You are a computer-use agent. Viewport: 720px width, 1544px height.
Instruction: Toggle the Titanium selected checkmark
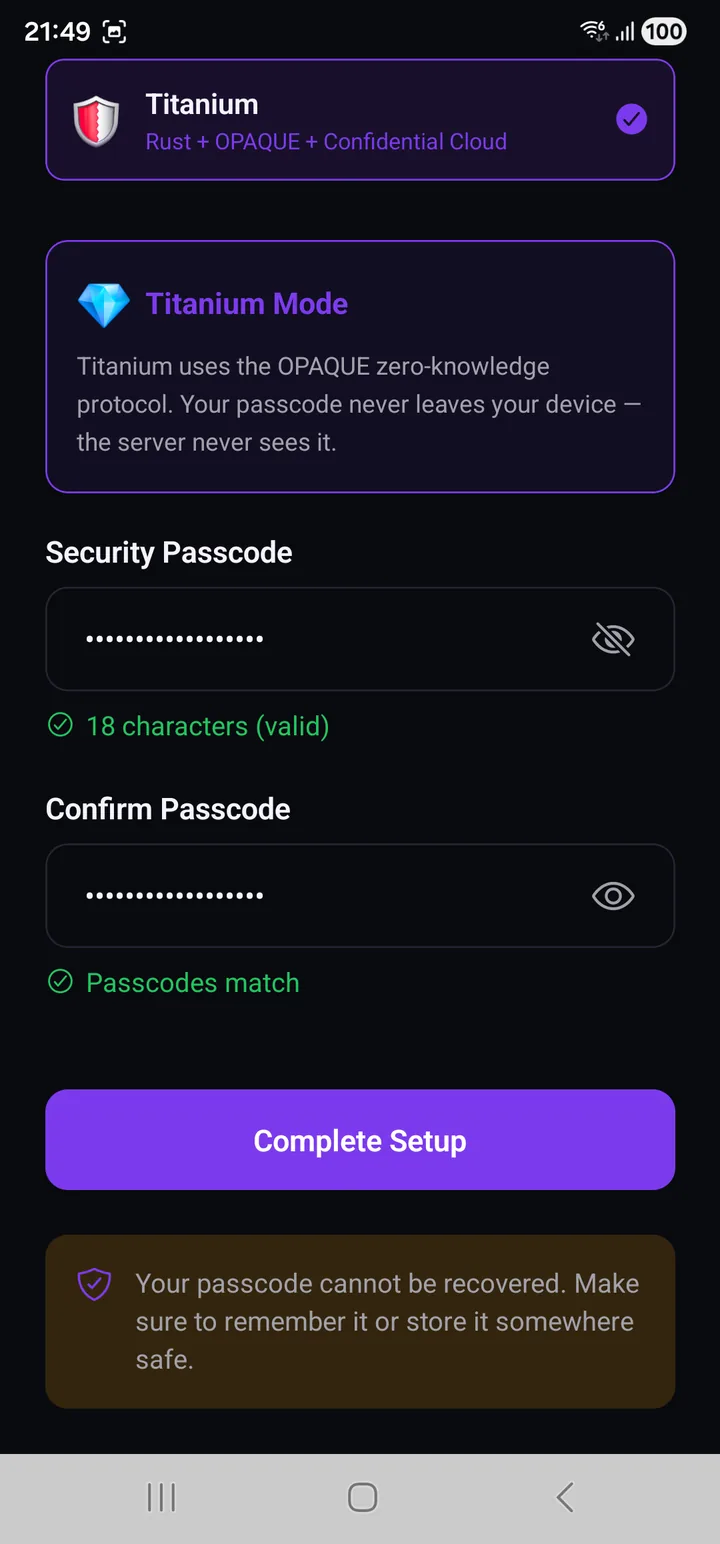pyautogui.click(x=631, y=120)
